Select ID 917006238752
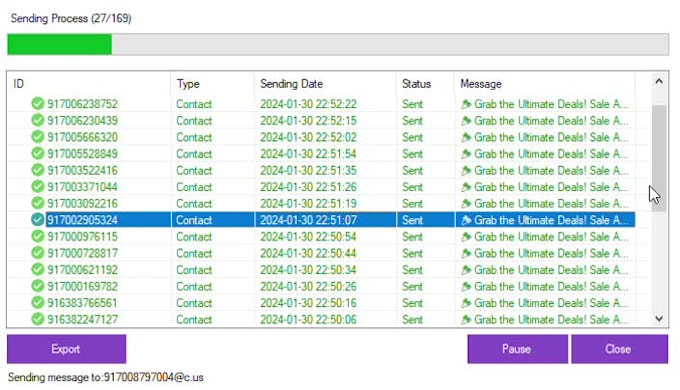 [x=82, y=104]
